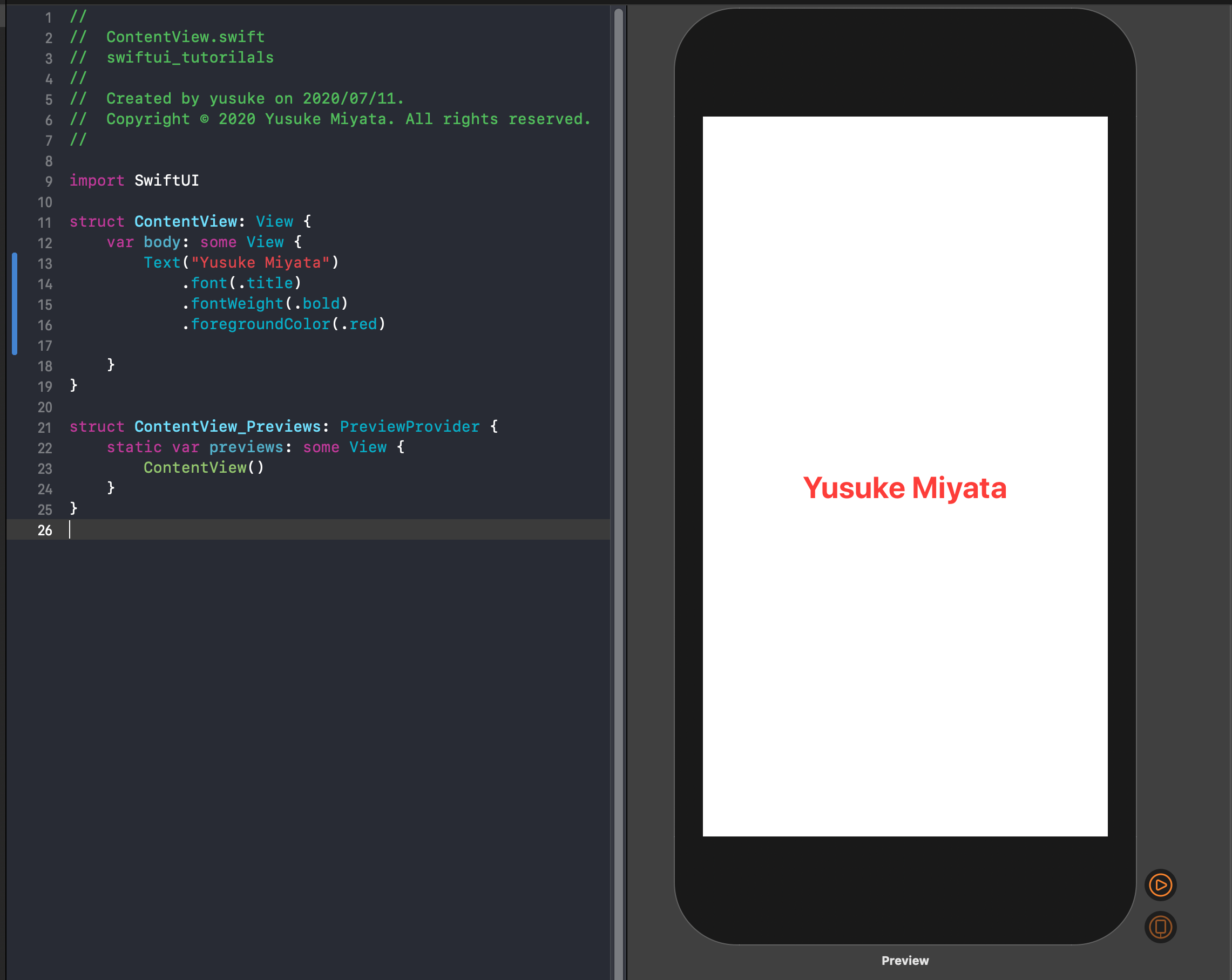Click line number 21 in the gutter

point(45,428)
